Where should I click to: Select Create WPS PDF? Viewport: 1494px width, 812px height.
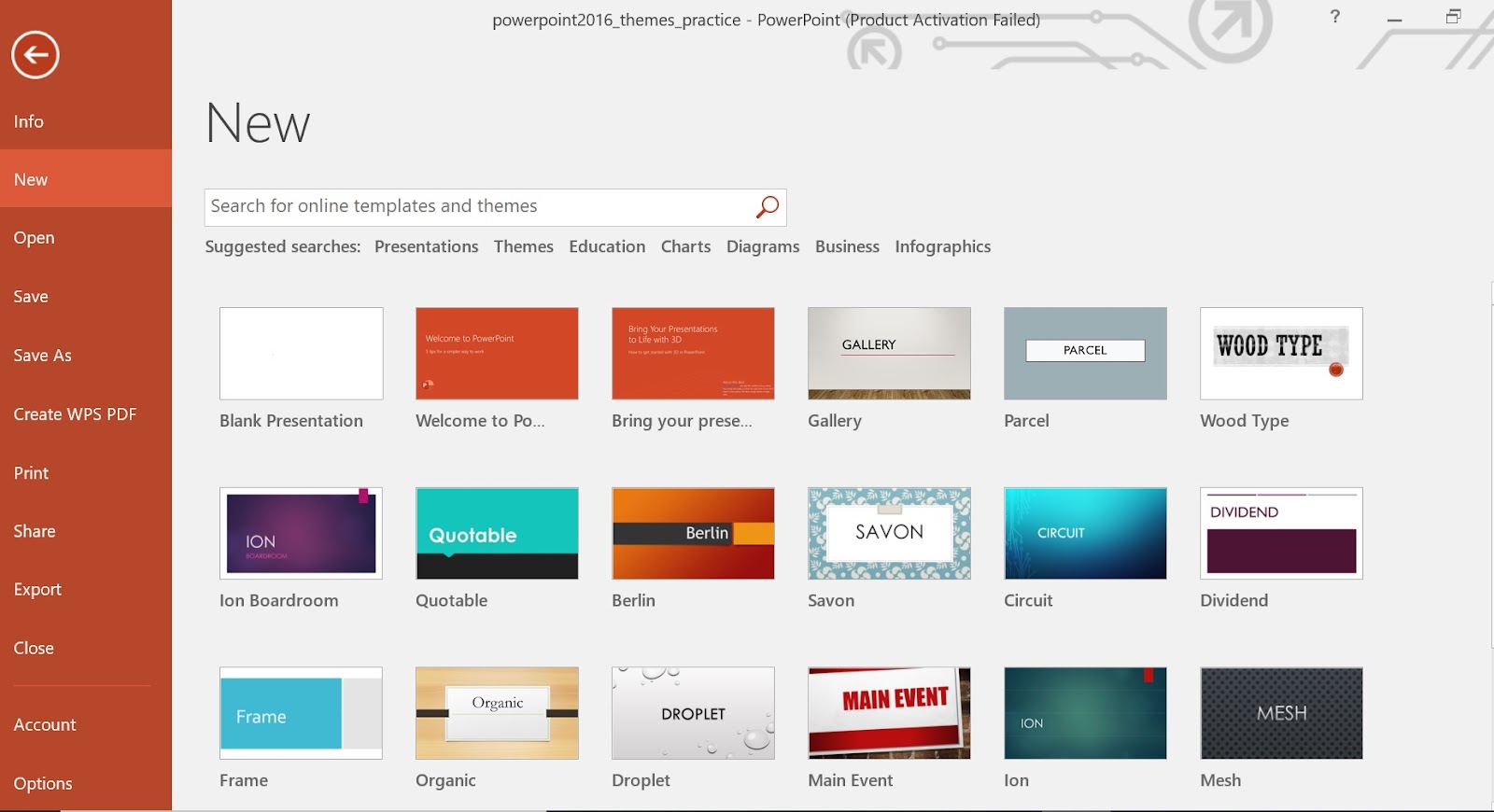86,414
